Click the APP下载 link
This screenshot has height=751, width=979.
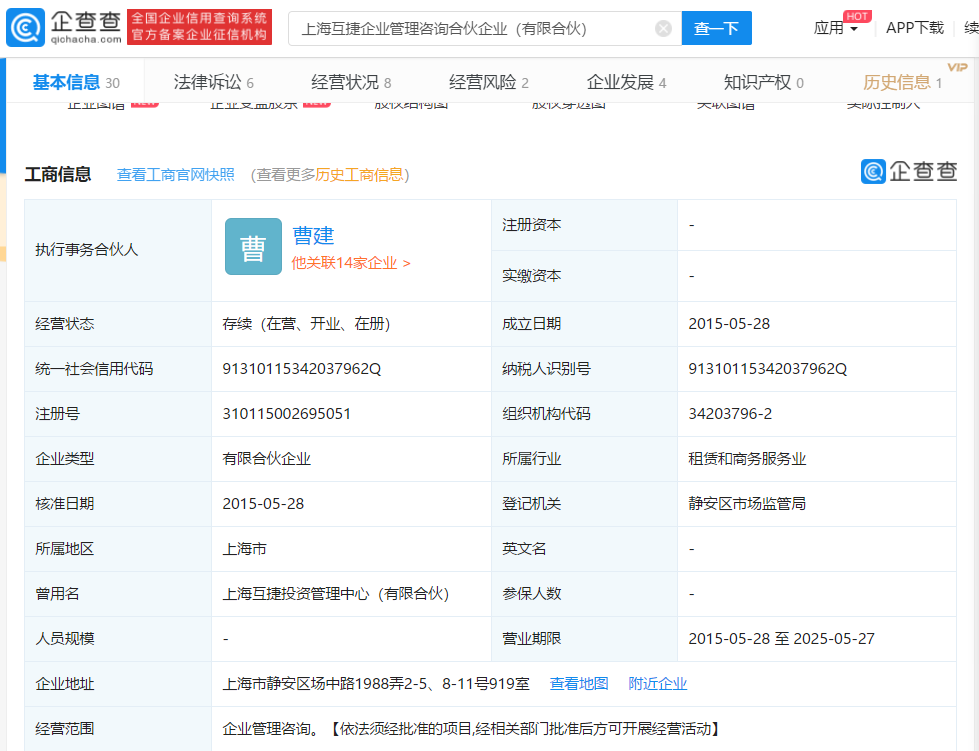tap(915, 28)
